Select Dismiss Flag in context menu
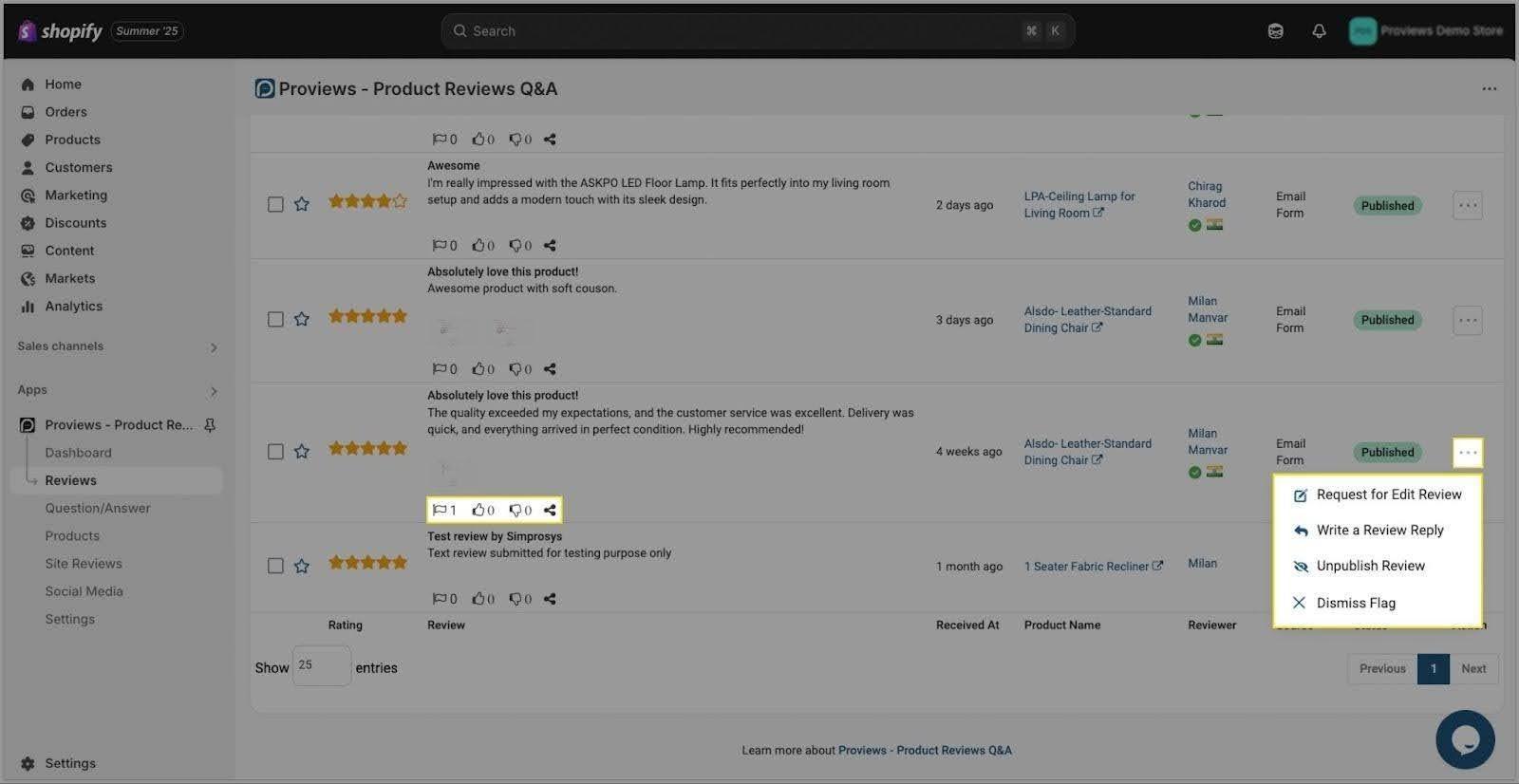1519x784 pixels. click(1355, 603)
